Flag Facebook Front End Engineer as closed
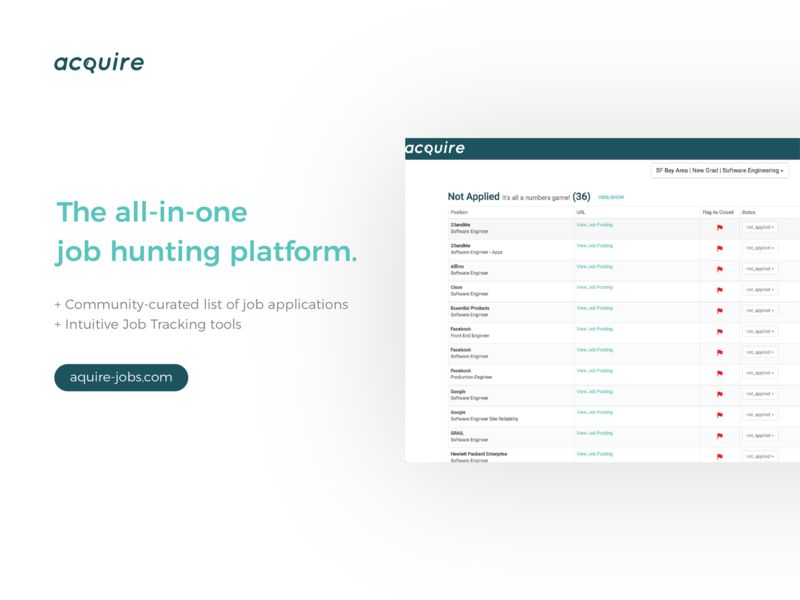This screenshot has width=800, height=600. point(719,331)
